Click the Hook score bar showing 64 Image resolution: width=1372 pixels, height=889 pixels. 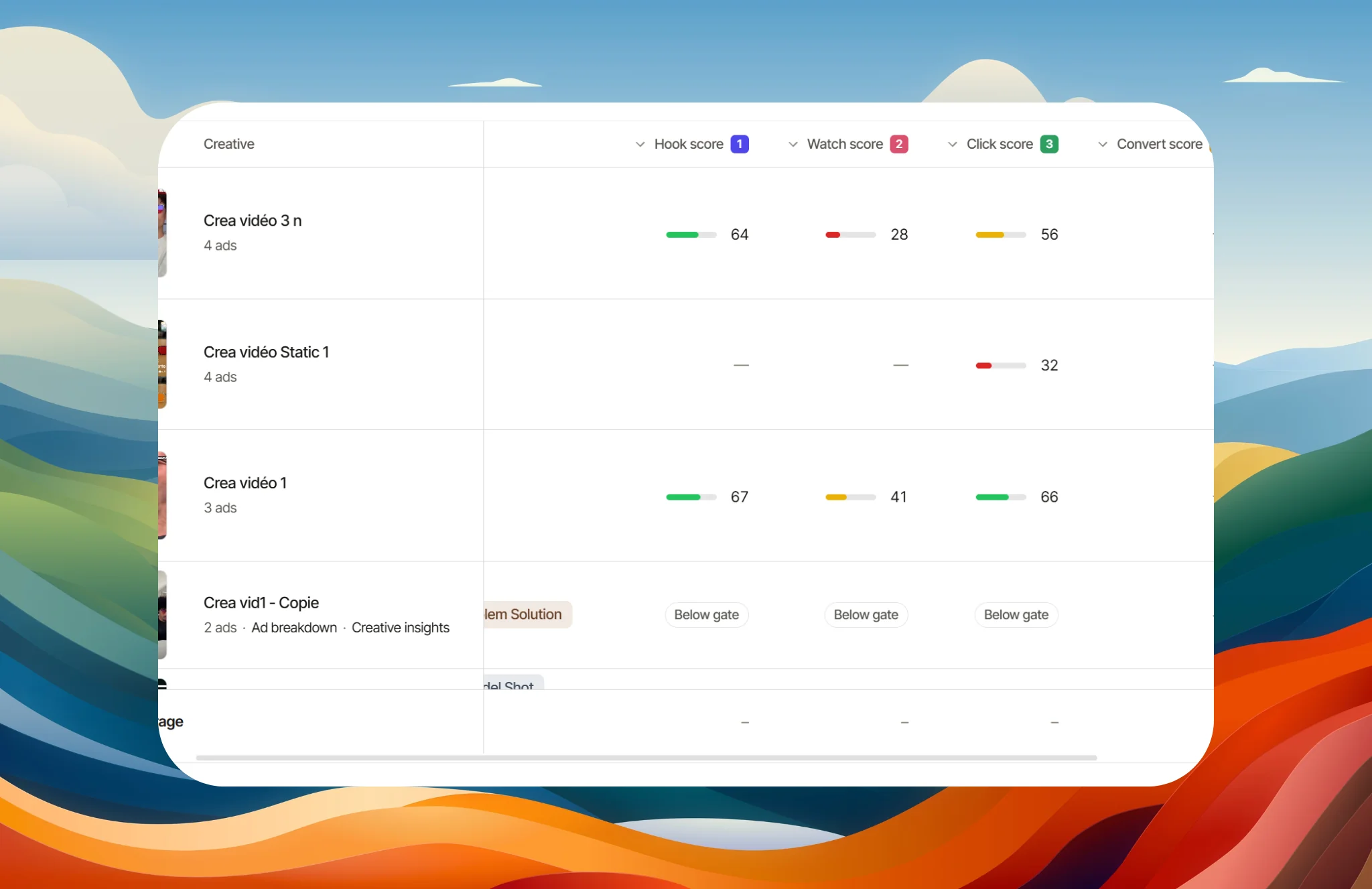tap(691, 234)
